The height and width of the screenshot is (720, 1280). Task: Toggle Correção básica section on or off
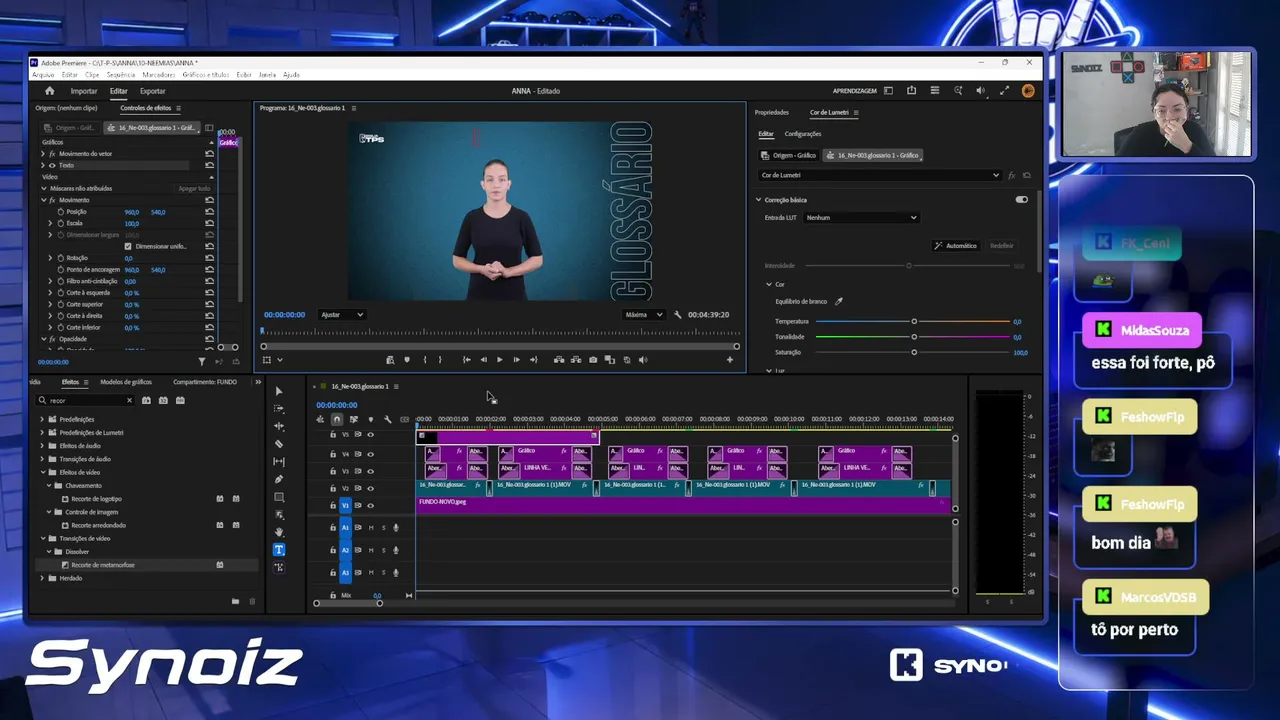coord(1021,200)
